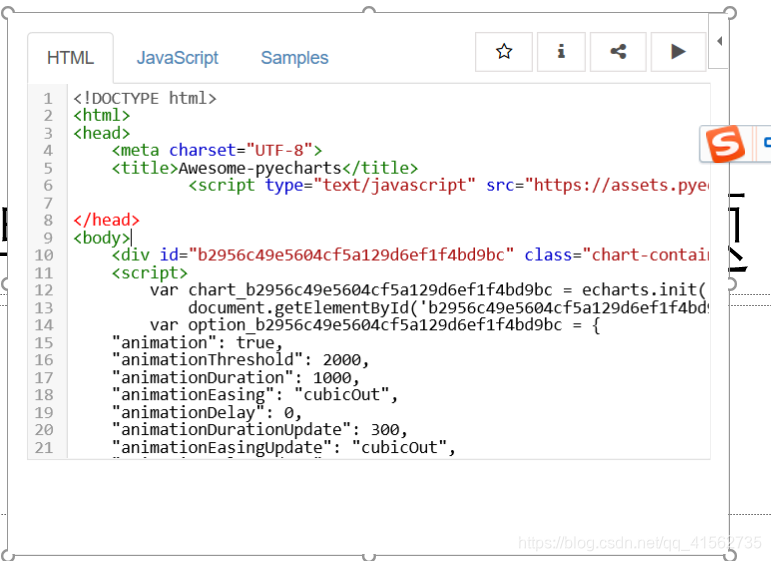
Task: Click the document.getElementById line
Action: (448, 308)
